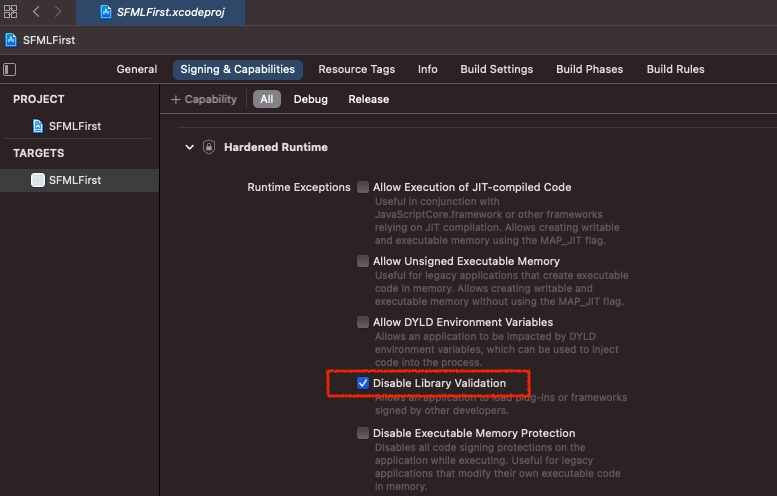This screenshot has width=777, height=496.
Task: Open the Build Phases tab
Action: click(x=589, y=69)
